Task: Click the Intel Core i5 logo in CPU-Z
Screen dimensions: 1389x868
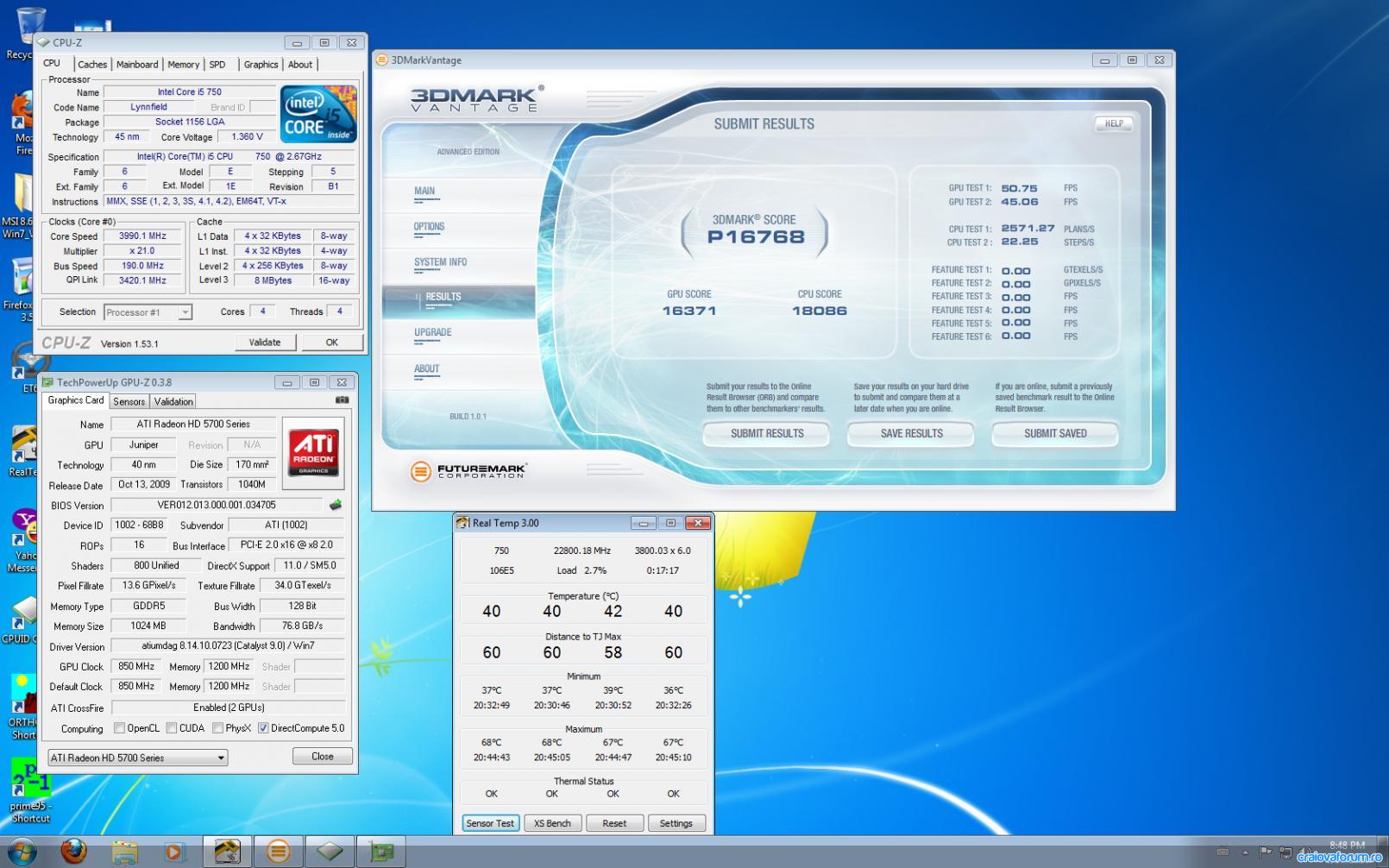Action: coord(318,113)
